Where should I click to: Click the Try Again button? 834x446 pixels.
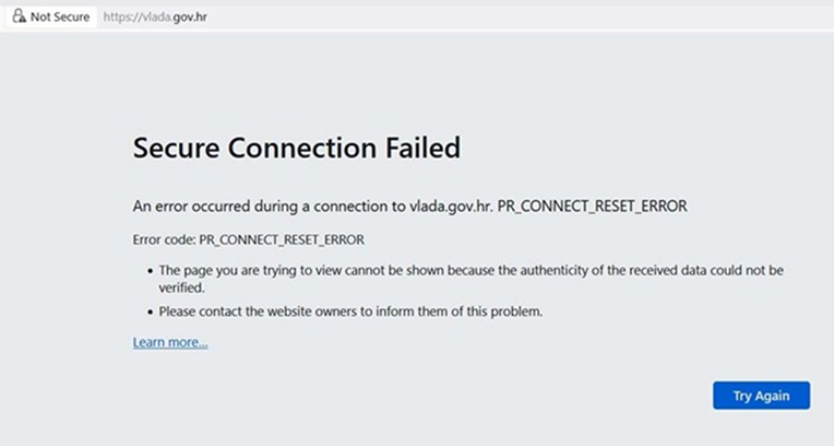[x=761, y=395]
